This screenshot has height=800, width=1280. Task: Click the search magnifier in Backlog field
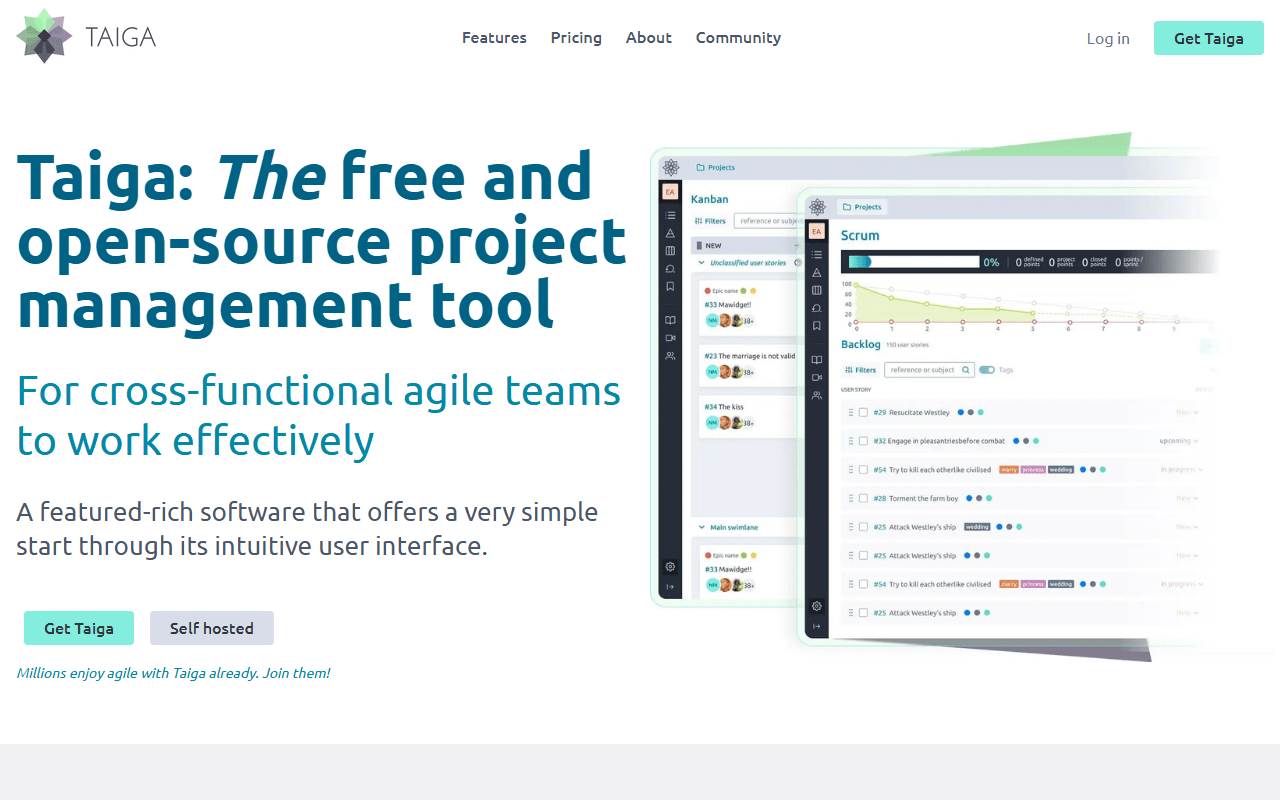pyautogui.click(x=966, y=370)
